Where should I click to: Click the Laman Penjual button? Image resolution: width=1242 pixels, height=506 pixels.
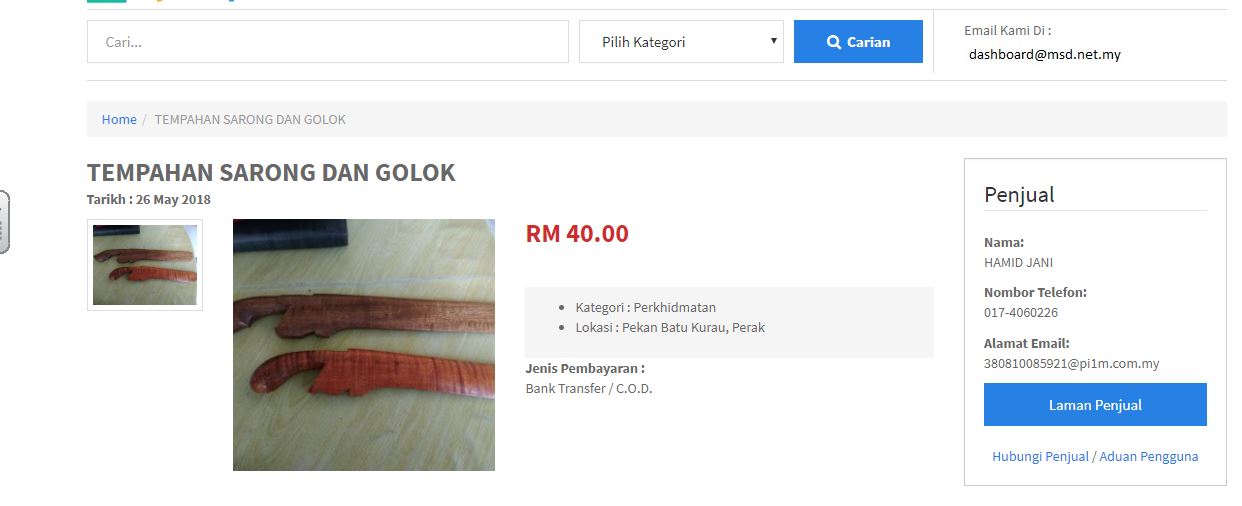[1095, 405]
